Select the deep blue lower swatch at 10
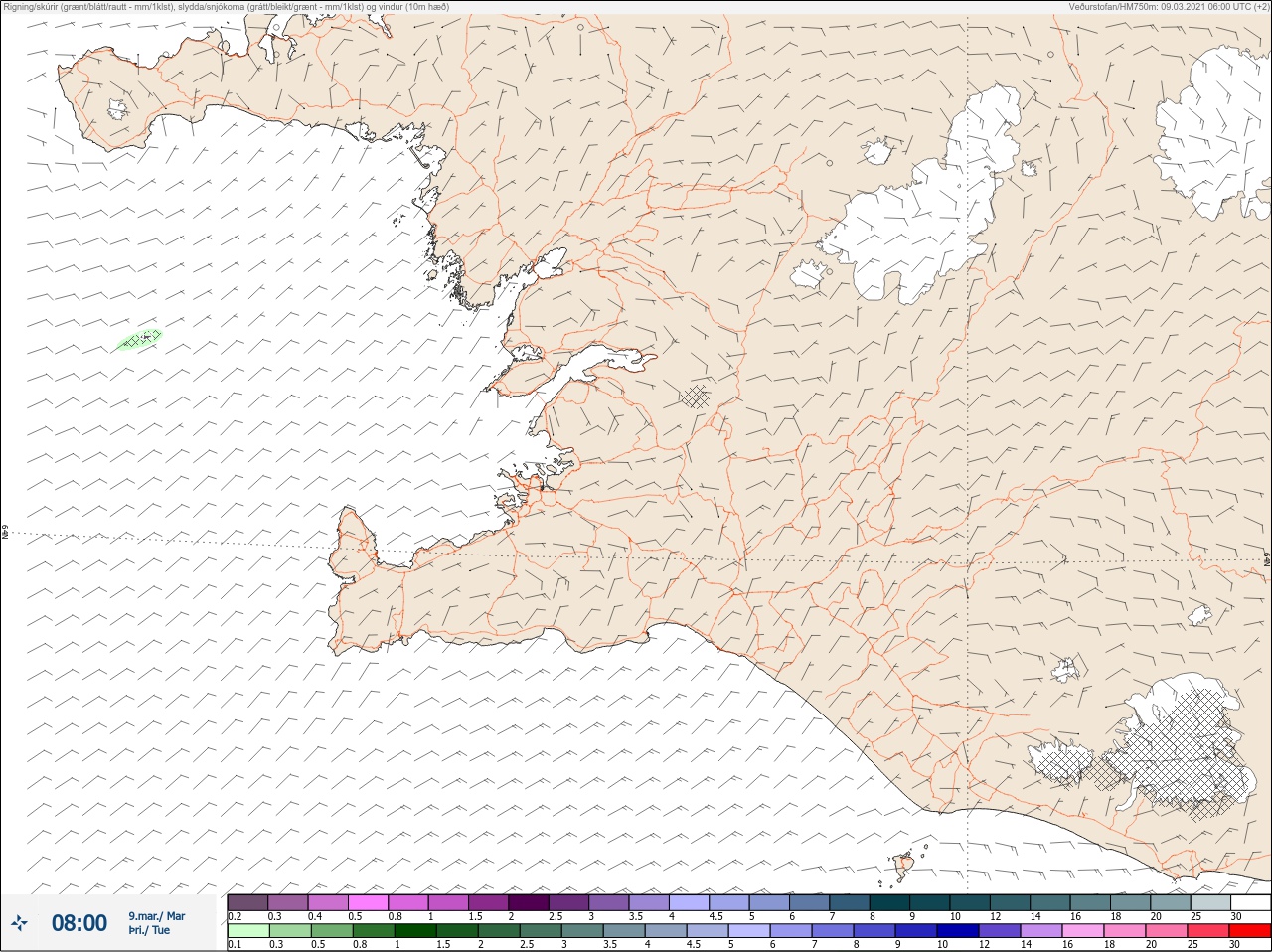This screenshot has height=952, width=1272. coord(958,931)
